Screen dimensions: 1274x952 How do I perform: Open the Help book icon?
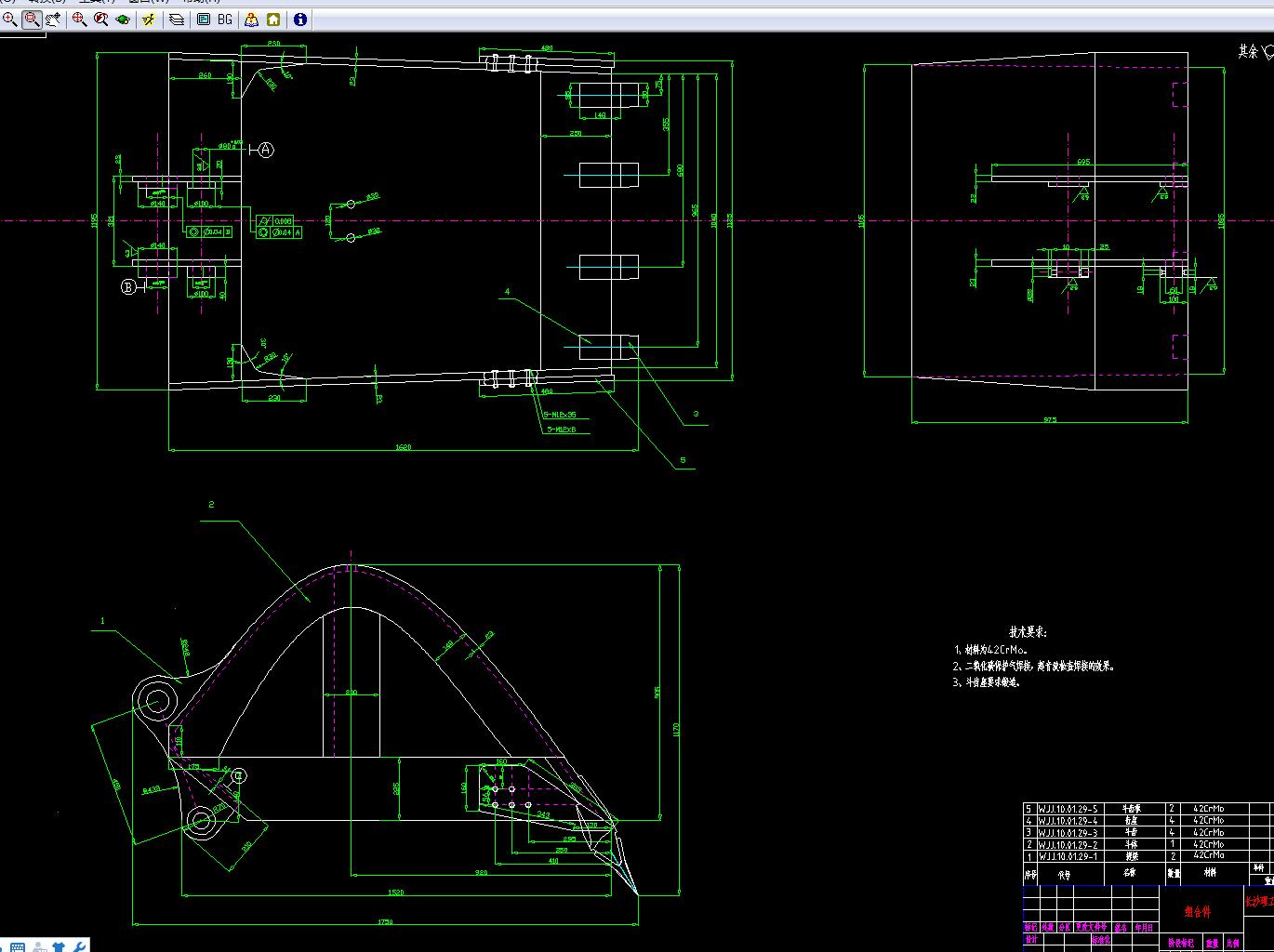pos(252,20)
